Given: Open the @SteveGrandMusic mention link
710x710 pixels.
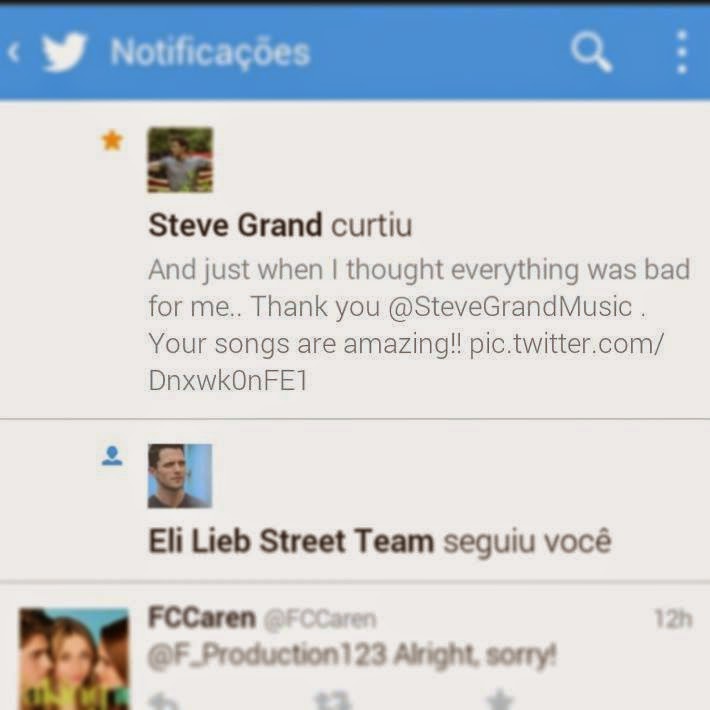Looking at the screenshot, I should click(x=510, y=307).
